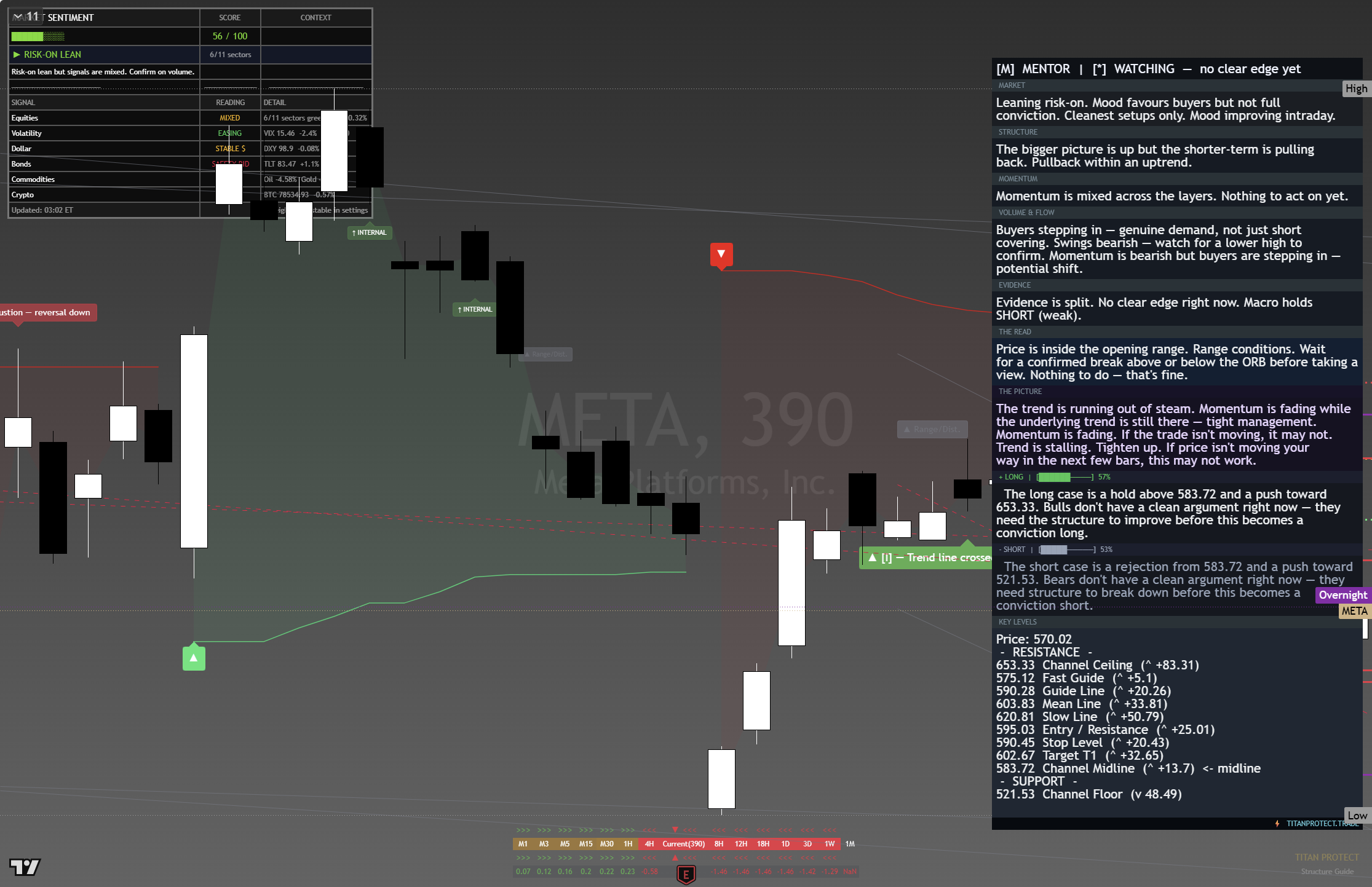Click the green arrow beside RISK-ON LEAN
The image size is (1372, 887).
pyautogui.click(x=17, y=55)
